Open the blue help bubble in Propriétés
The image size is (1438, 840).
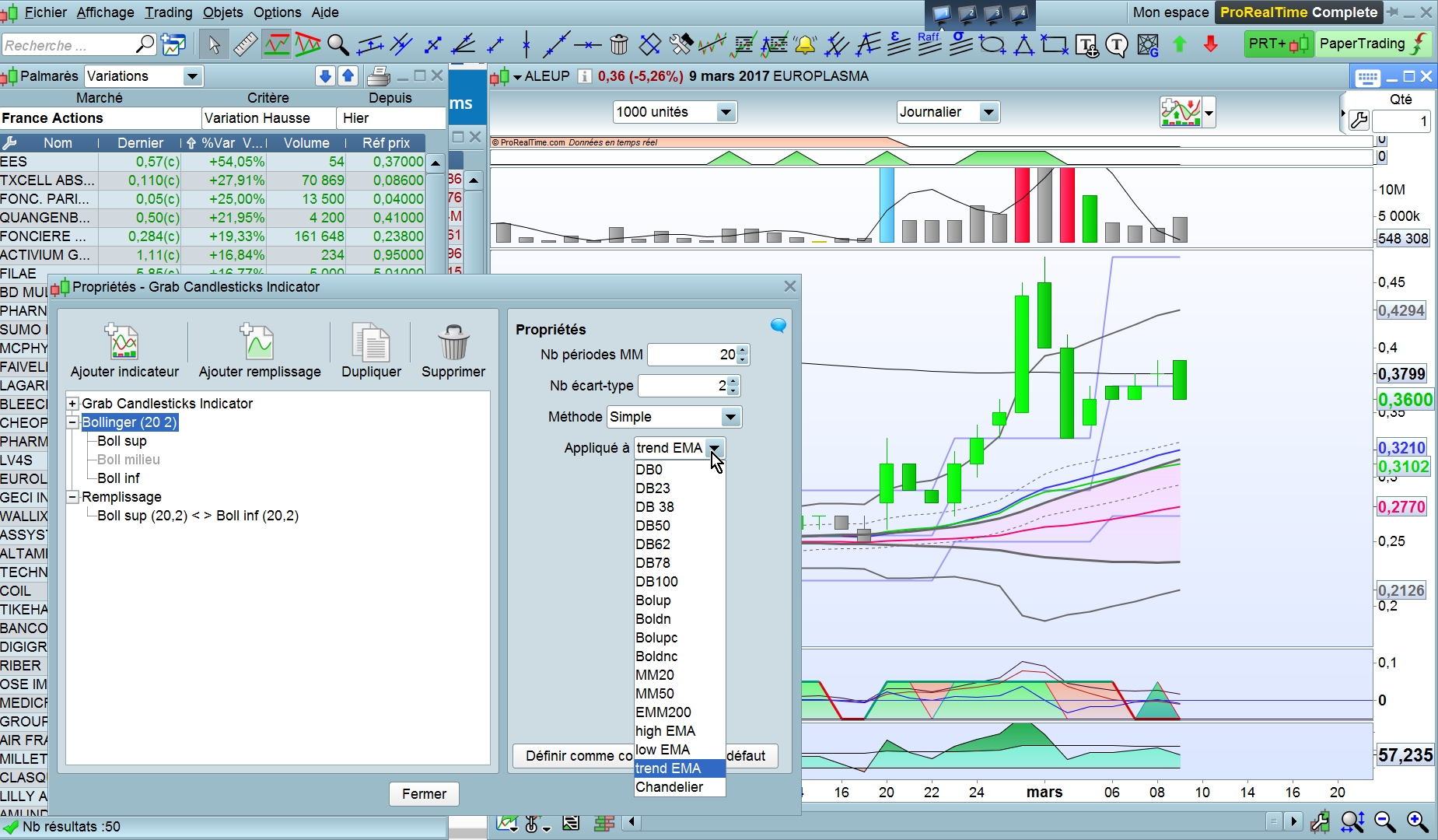click(778, 326)
